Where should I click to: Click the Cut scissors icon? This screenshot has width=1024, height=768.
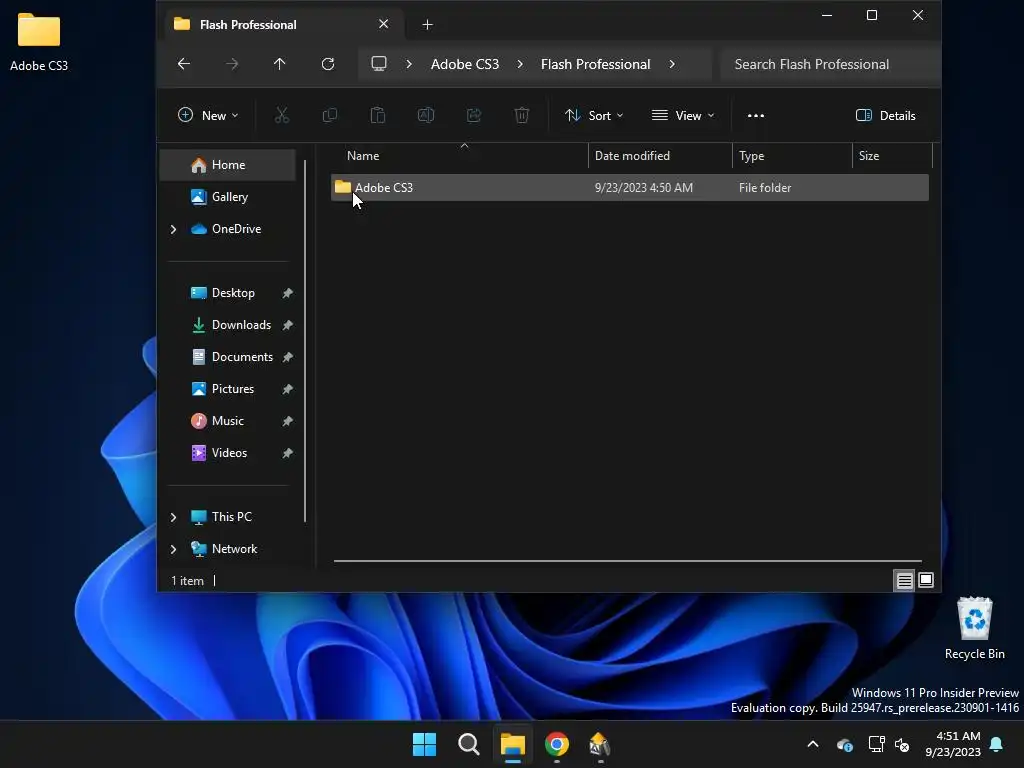pos(281,116)
